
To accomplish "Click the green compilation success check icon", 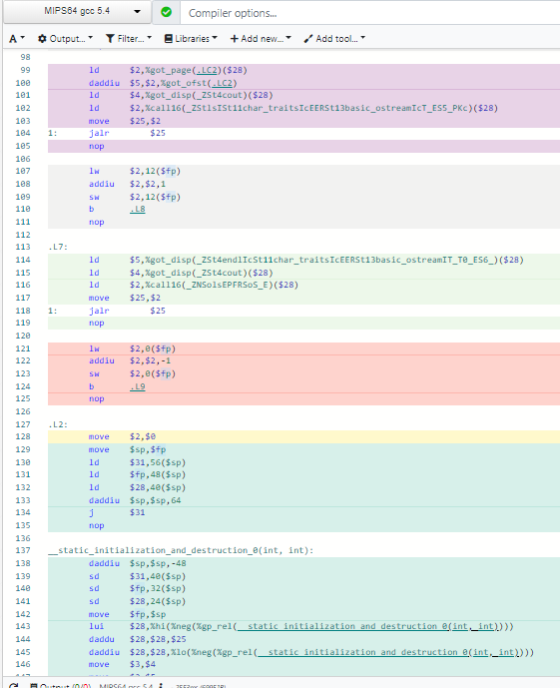I will [x=166, y=12].
